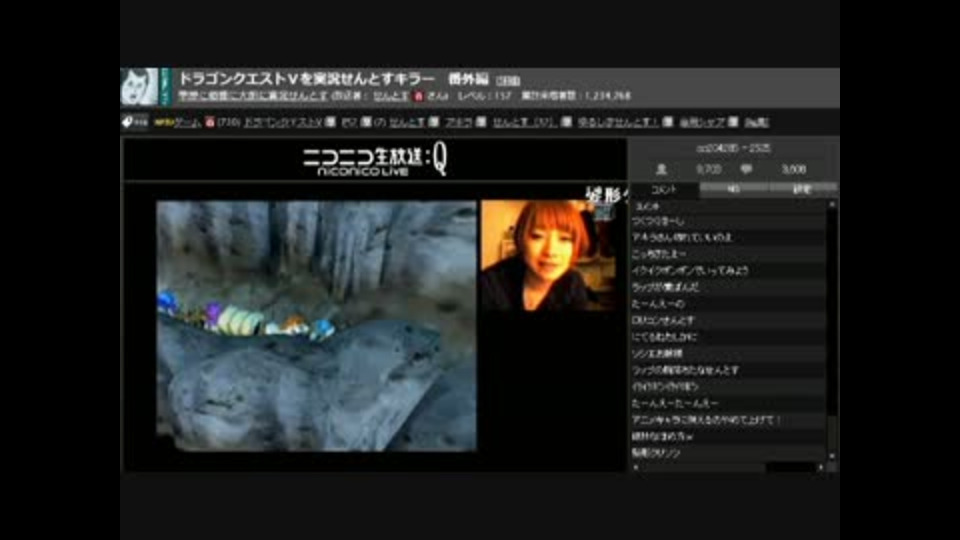Click the comment list vertical scrollbar thumb

(x=831, y=432)
